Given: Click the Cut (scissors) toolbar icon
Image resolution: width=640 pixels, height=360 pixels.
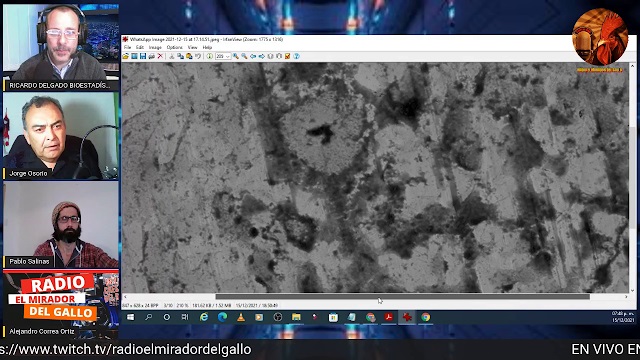Looking at the screenshot, I should click(x=172, y=56).
